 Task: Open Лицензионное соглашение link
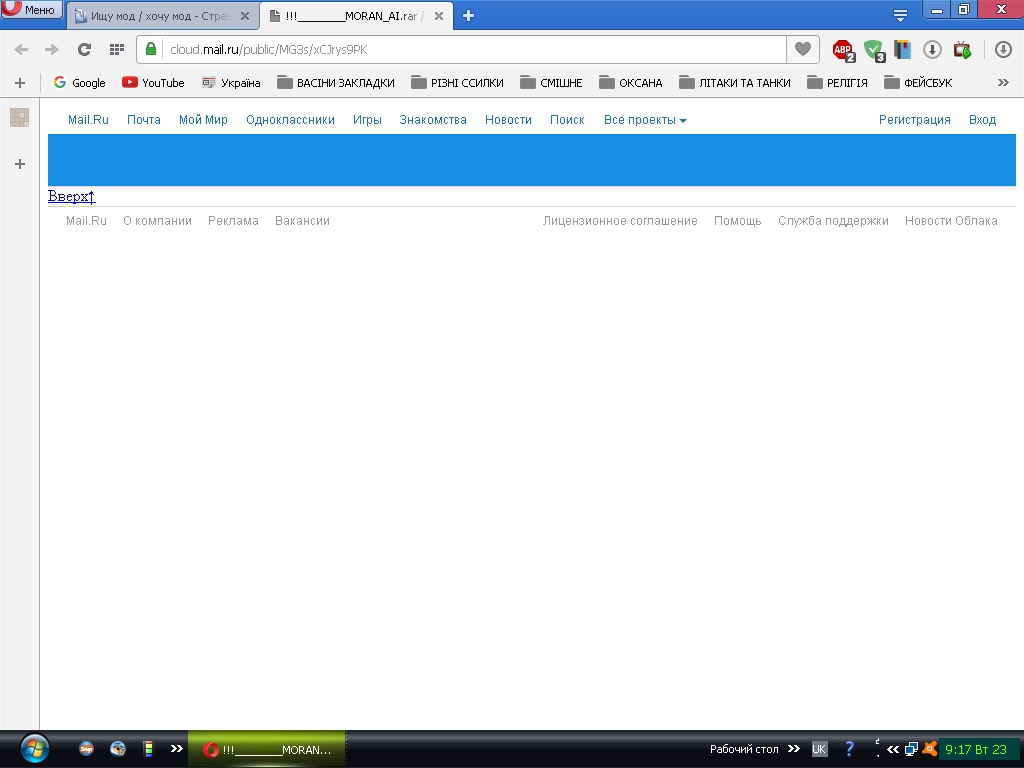click(x=620, y=221)
